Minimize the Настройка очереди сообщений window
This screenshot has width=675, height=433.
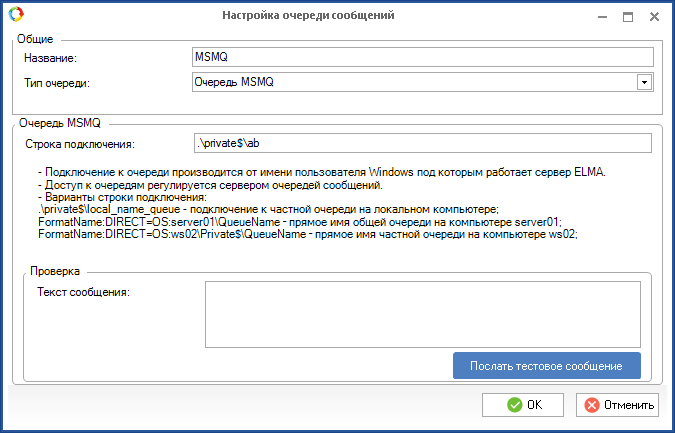(602, 17)
